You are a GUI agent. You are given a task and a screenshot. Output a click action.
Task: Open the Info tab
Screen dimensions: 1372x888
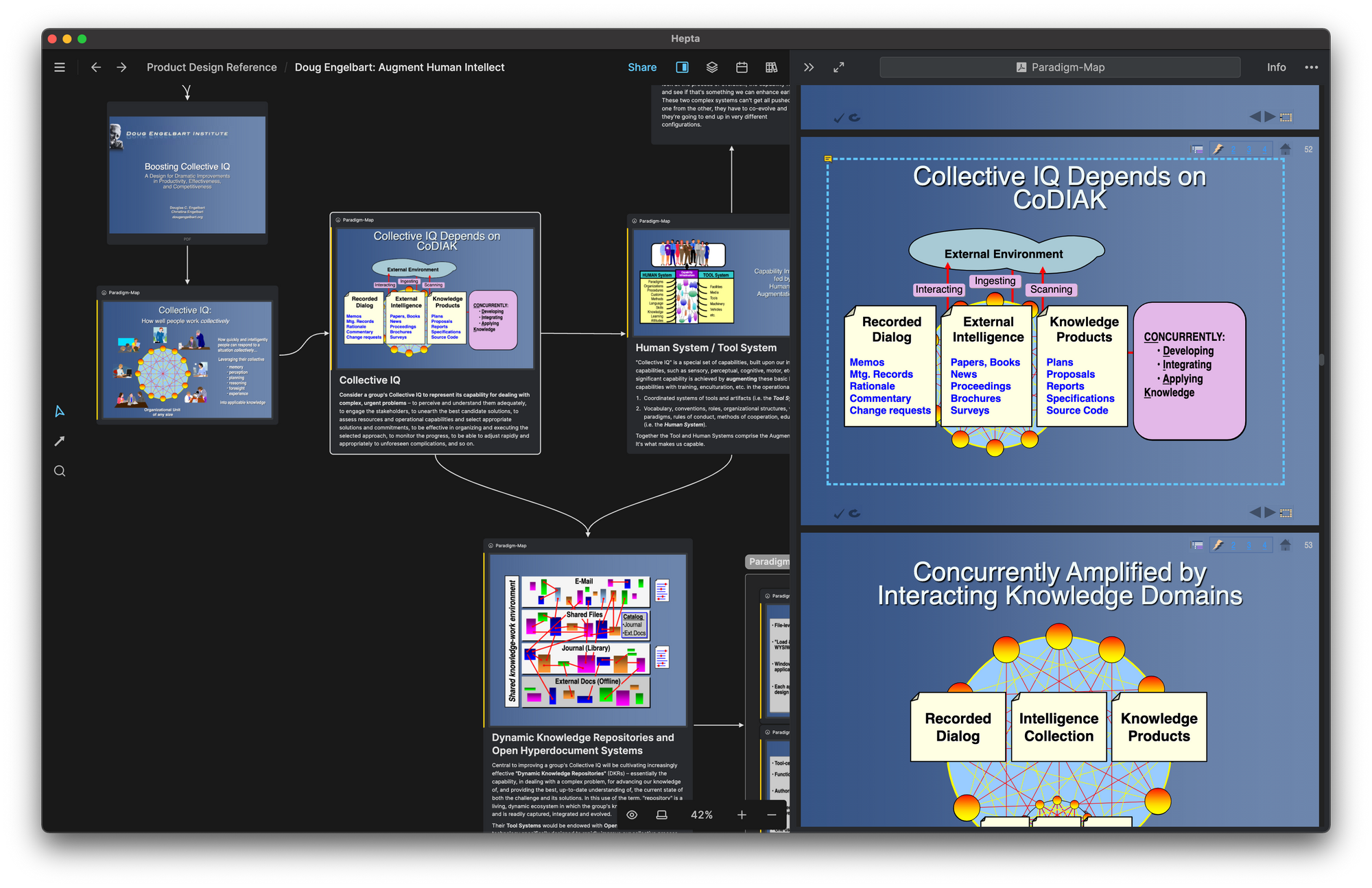pyautogui.click(x=1276, y=67)
